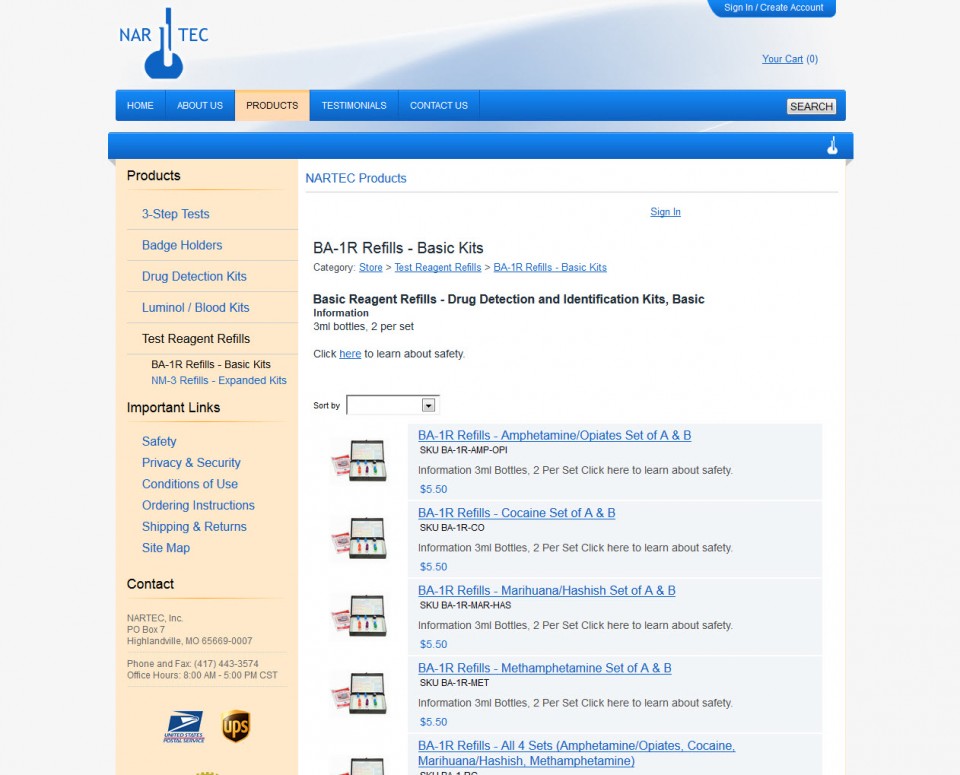Click SKU BA-1R-CO text
Viewport: 960px width, 775px height.
click(x=452, y=528)
